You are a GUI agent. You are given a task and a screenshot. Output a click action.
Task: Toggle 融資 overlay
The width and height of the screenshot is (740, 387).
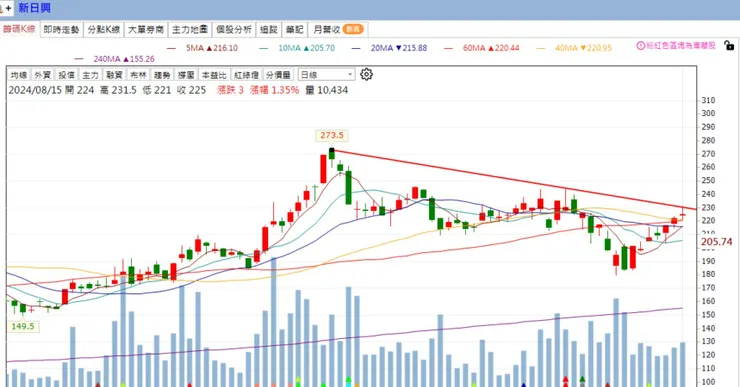115,75
